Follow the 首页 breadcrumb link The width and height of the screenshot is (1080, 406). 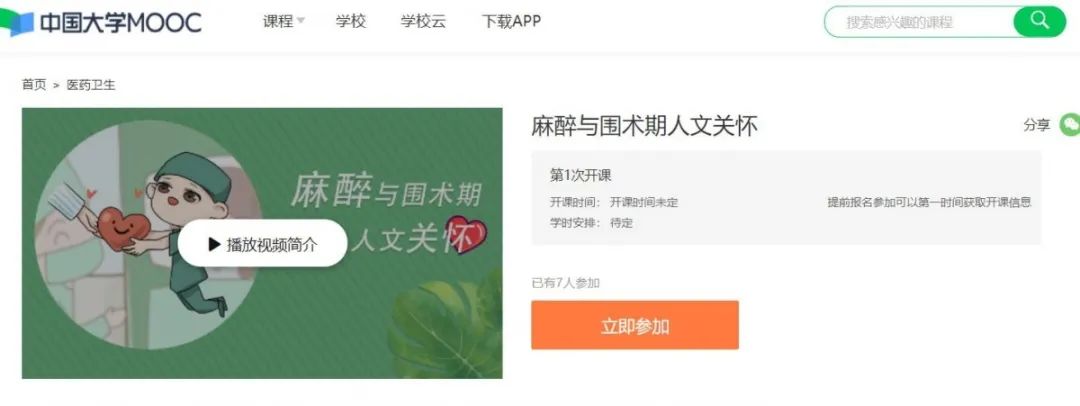(x=34, y=85)
